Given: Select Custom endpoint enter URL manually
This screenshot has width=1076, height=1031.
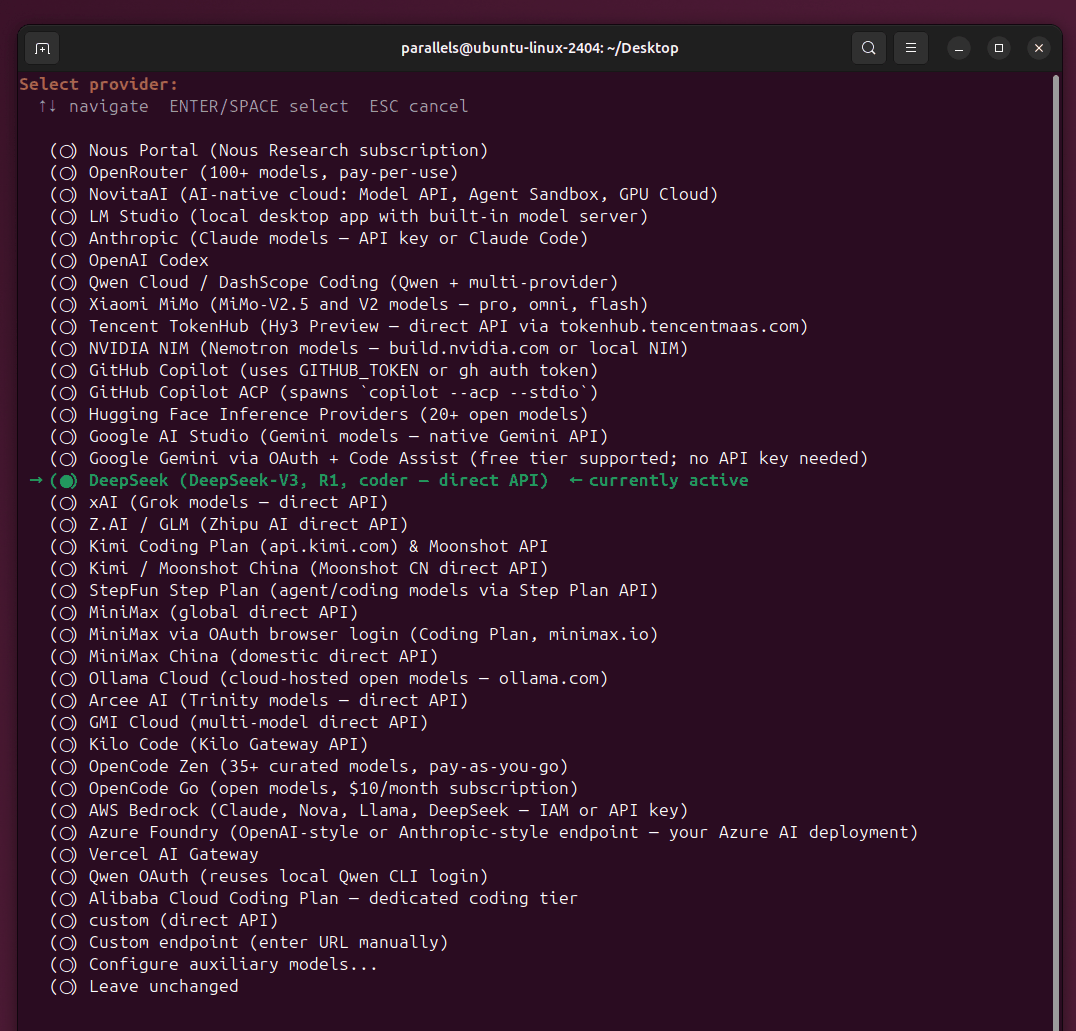Looking at the screenshot, I should 248,941.
